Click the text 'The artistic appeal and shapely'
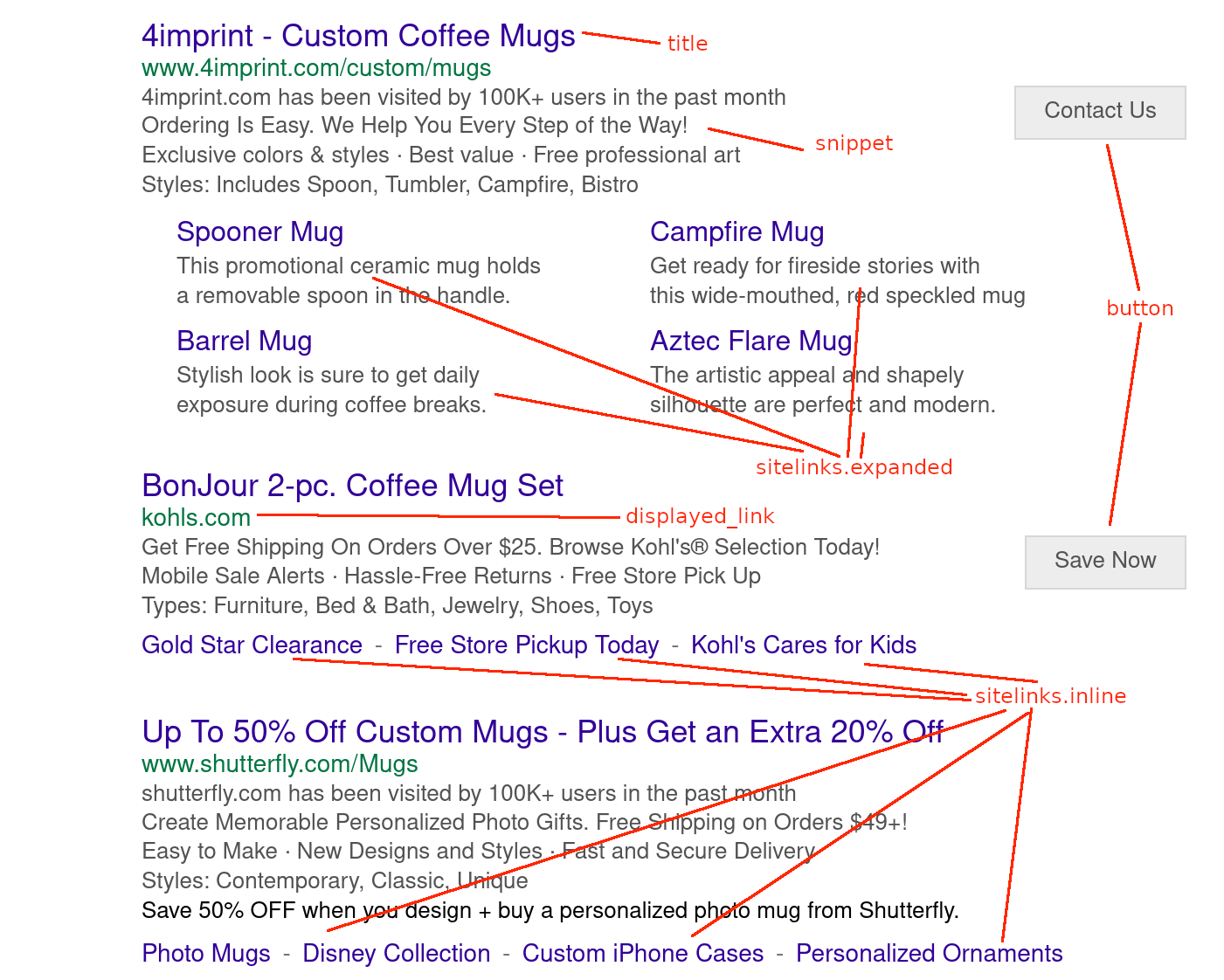Image resolution: width=1224 pixels, height=980 pixels. coord(806,376)
